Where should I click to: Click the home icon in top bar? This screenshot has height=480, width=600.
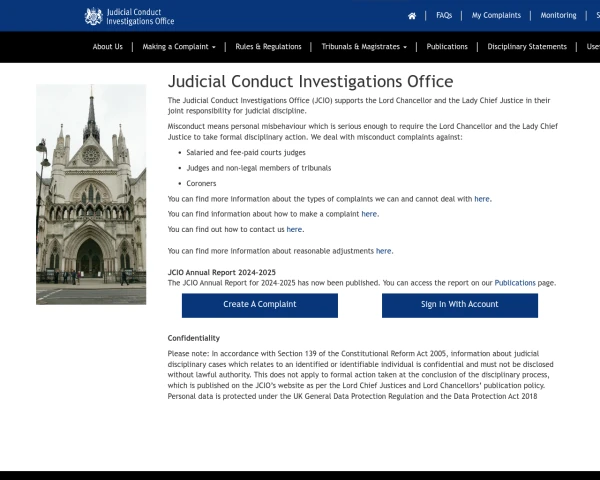point(412,16)
